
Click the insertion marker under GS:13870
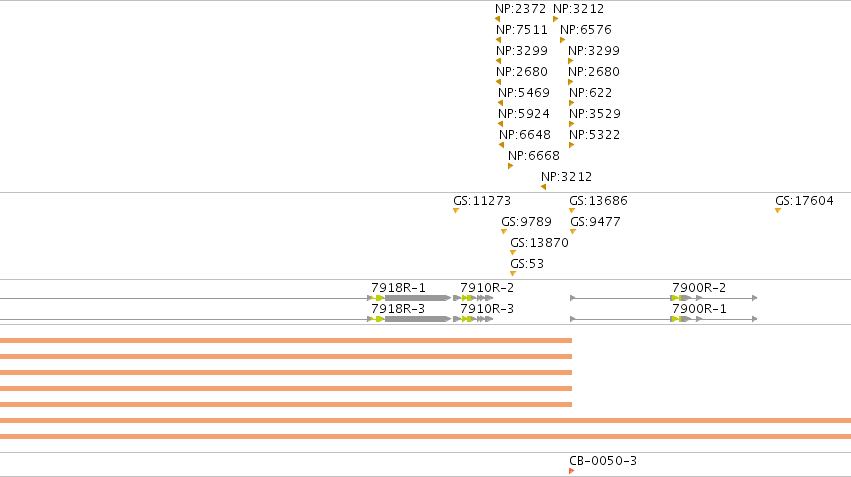(x=513, y=253)
